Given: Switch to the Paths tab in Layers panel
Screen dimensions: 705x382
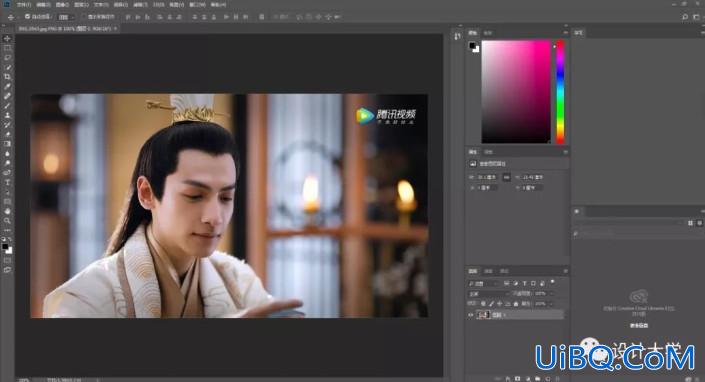Looking at the screenshot, I should (x=504, y=271).
